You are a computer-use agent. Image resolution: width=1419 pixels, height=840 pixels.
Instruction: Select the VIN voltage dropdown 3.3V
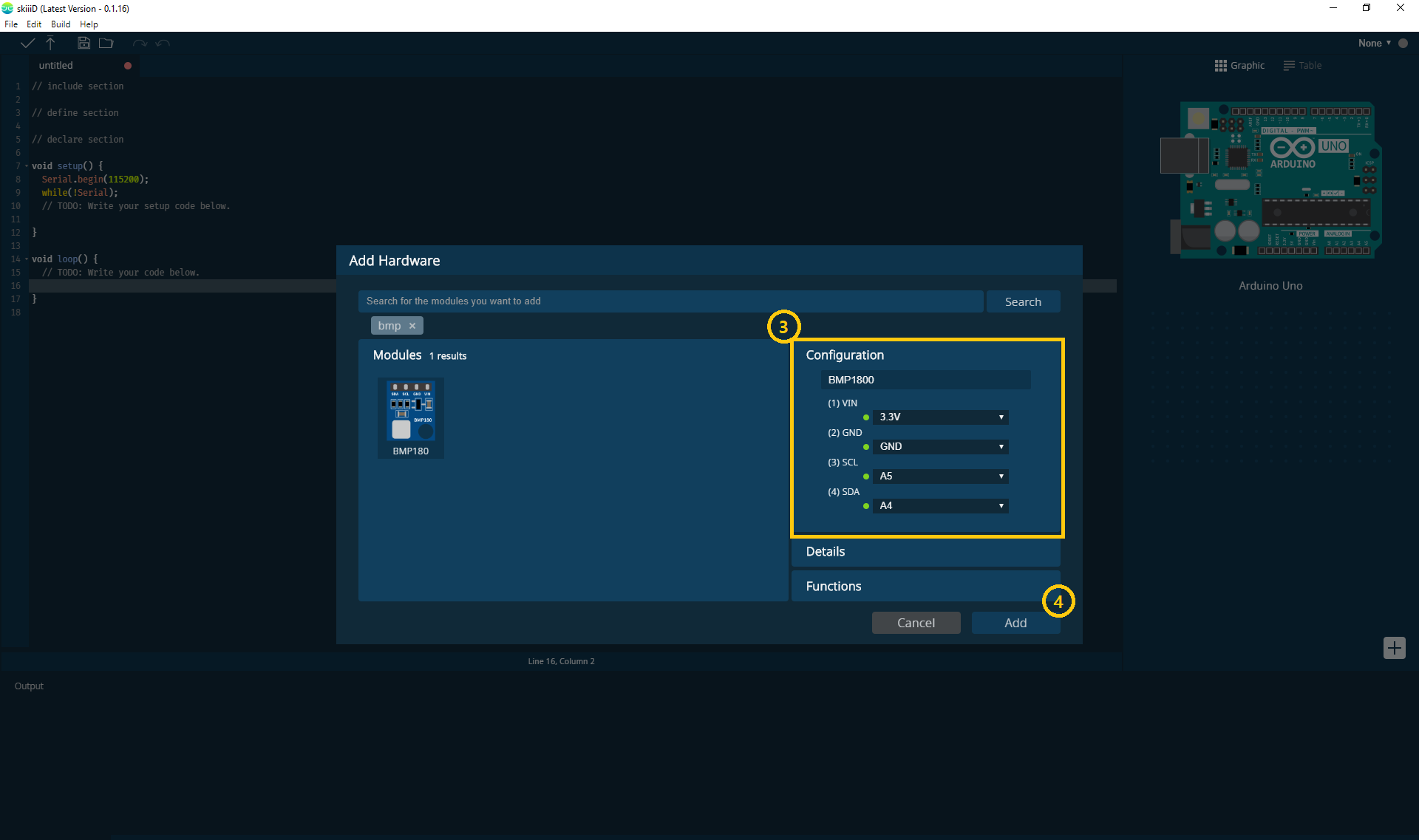(939, 417)
